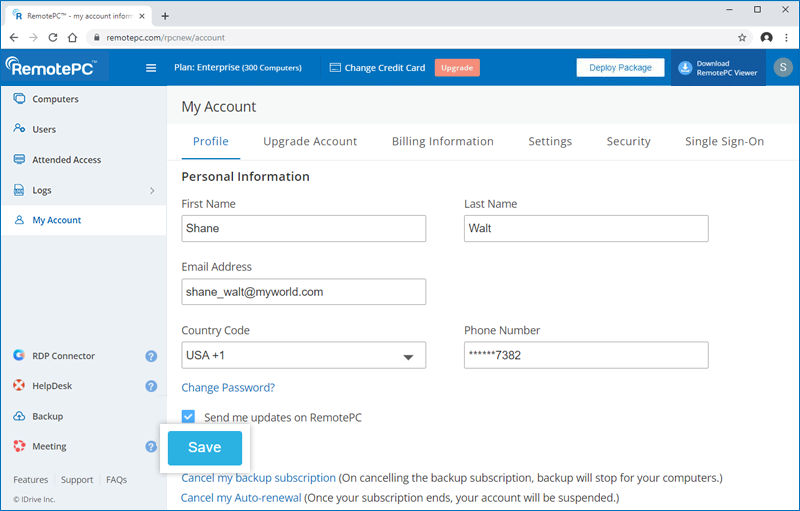Click the First Name input field
Image resolution: width=800 pixels, height=511 pixels.
tap(304, 228)
